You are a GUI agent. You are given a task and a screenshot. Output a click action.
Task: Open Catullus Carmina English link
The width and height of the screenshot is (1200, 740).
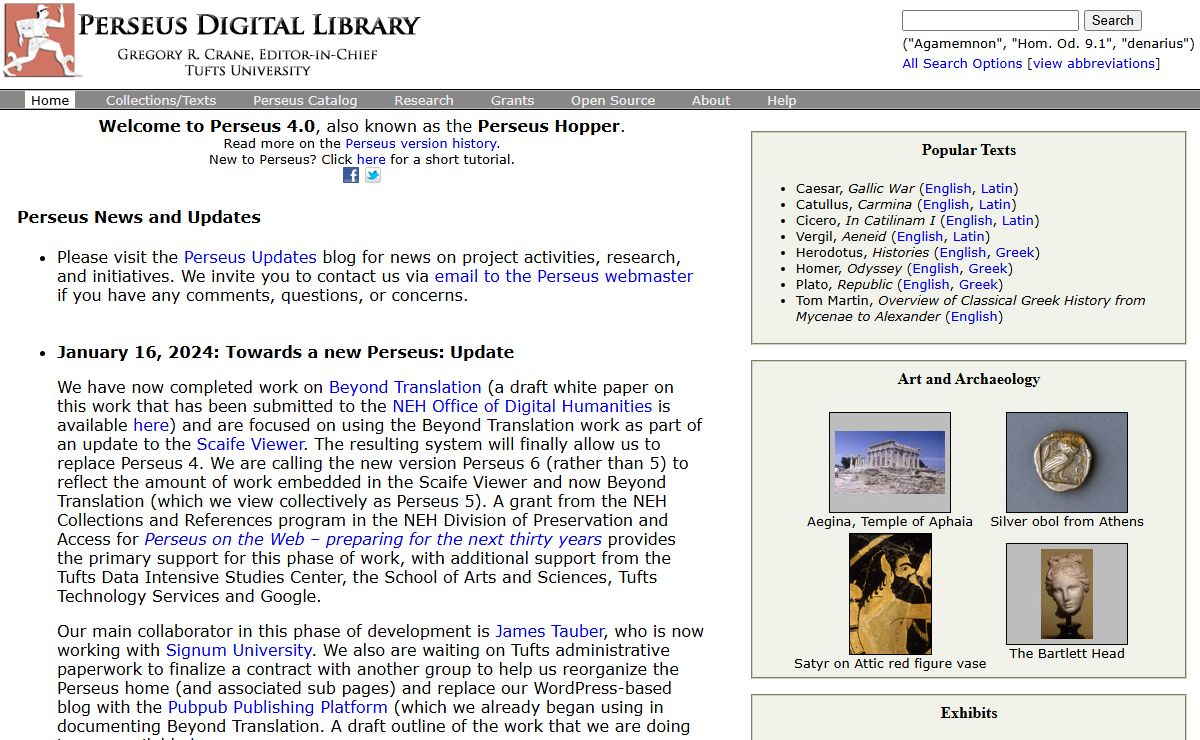946,204
